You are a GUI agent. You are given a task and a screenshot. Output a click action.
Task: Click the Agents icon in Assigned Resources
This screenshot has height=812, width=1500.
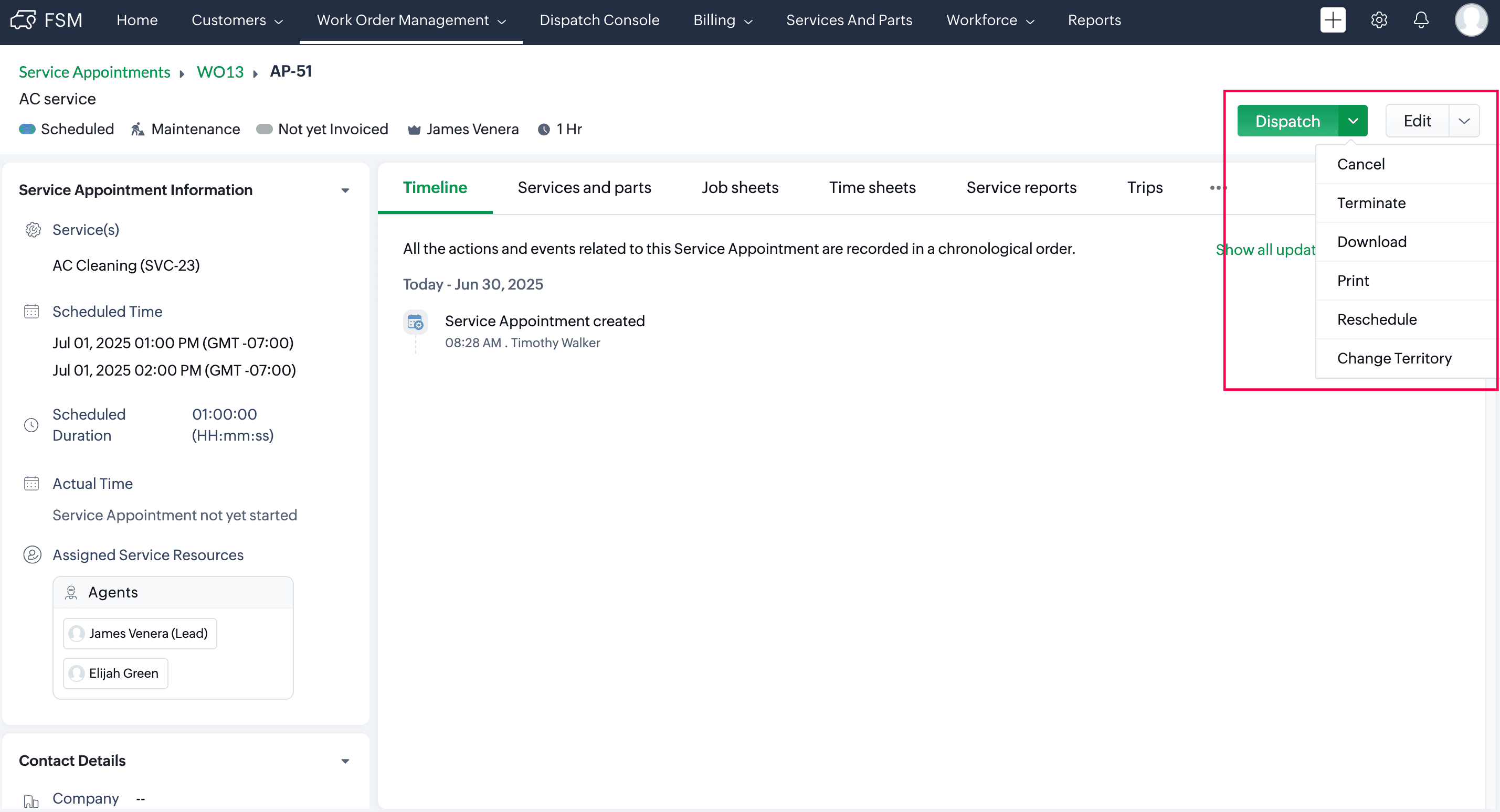[71, 593]
